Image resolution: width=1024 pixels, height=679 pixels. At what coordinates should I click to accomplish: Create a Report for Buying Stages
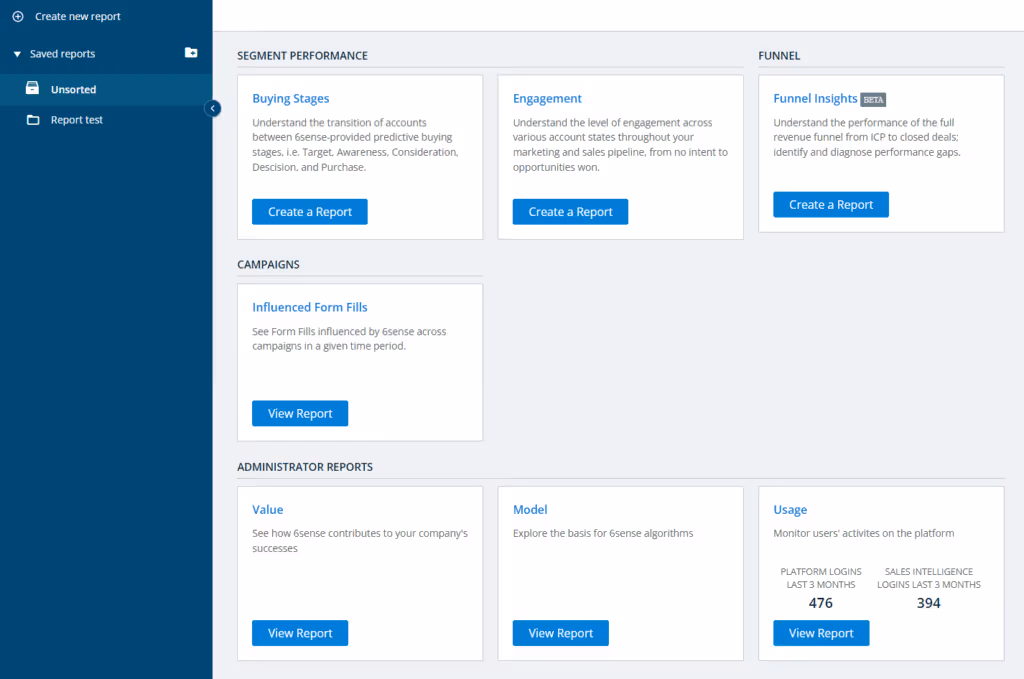click(x=310, y=212)
